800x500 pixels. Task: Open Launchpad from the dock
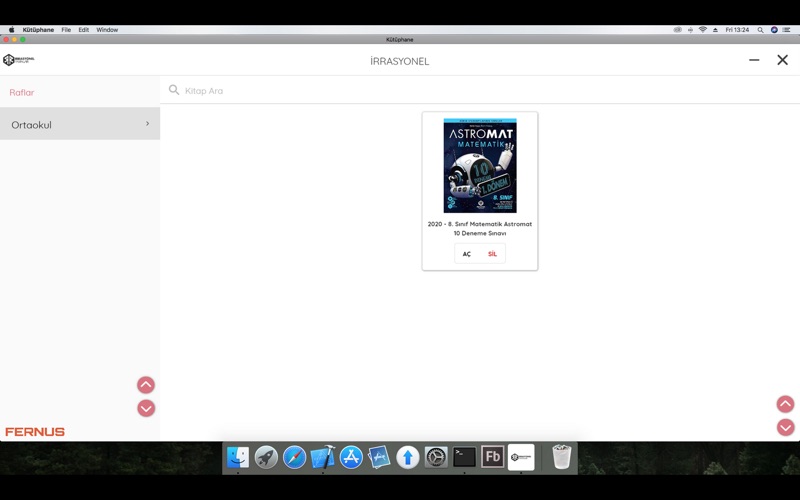click(x=266, y=457)
